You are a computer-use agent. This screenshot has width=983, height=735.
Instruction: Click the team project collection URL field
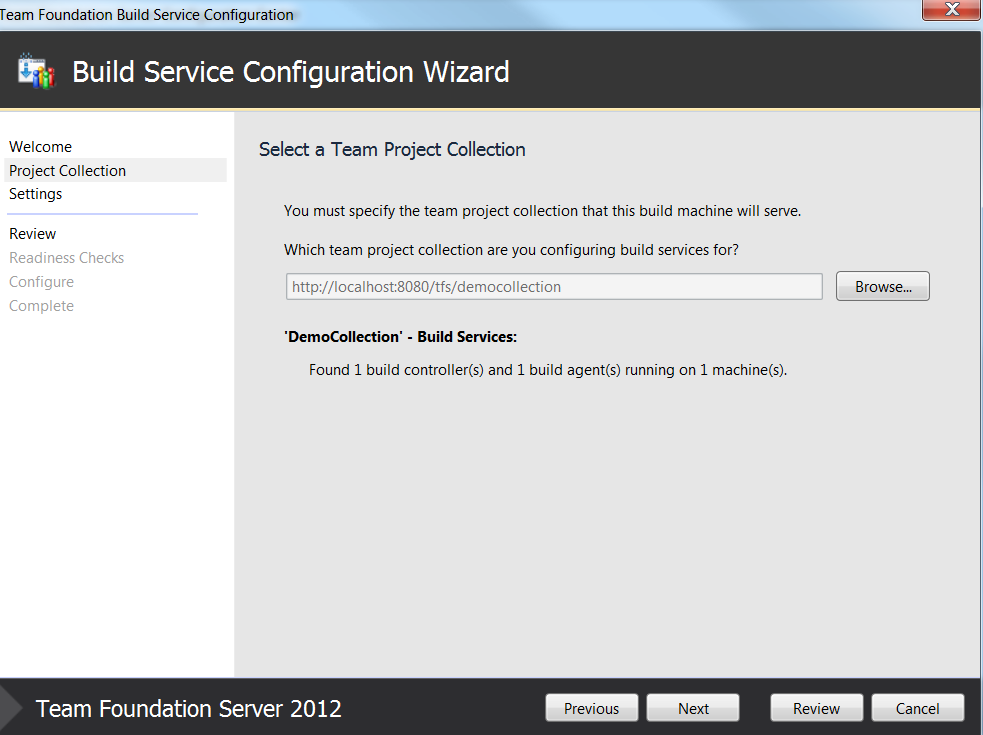coord(554,287)
